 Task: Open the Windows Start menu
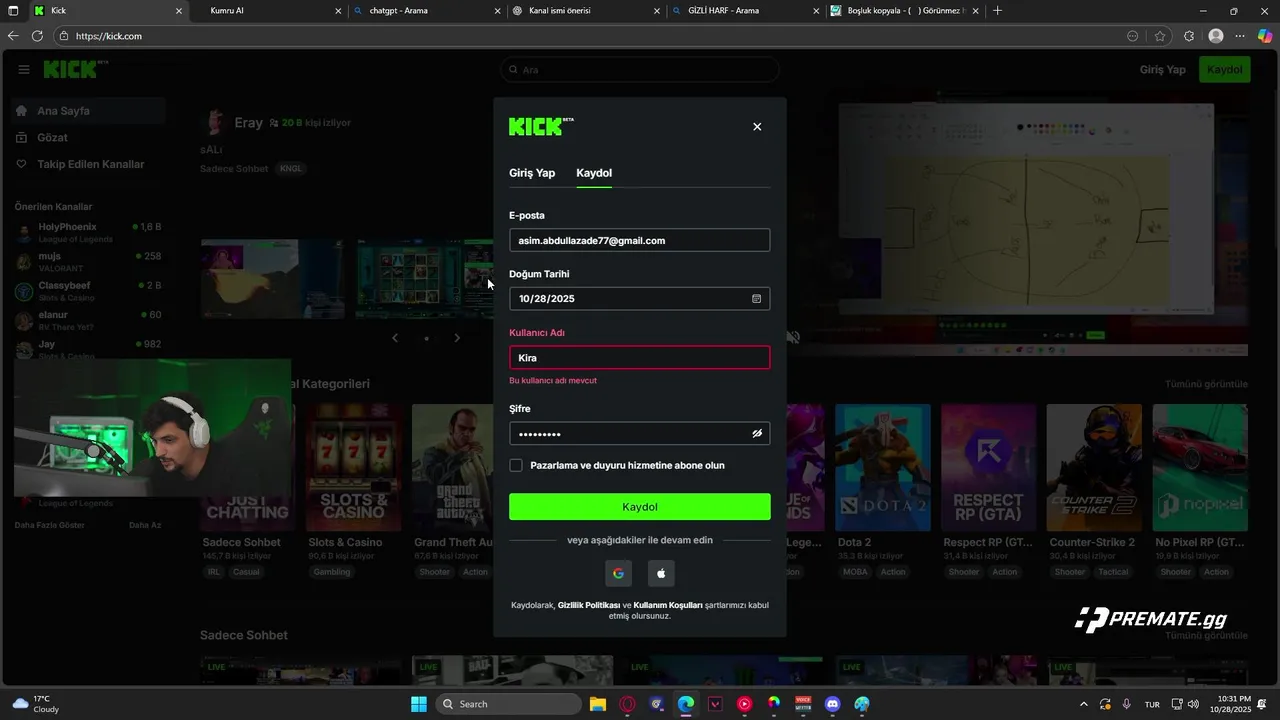(x=419, y=704)
